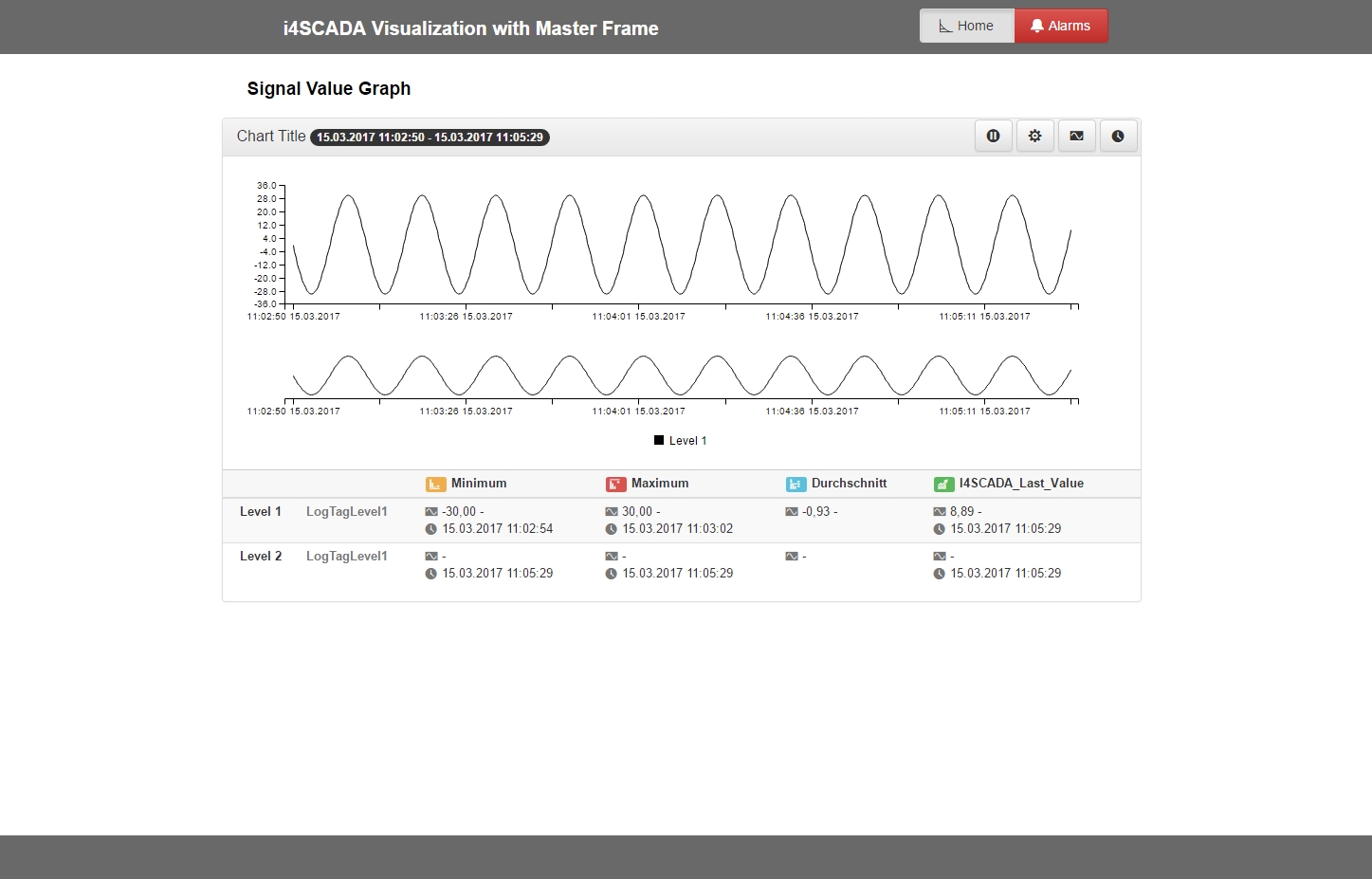Click the Level 2 last value wave icon
This screenshot has height=879, width=1372.
pos(940,557)
